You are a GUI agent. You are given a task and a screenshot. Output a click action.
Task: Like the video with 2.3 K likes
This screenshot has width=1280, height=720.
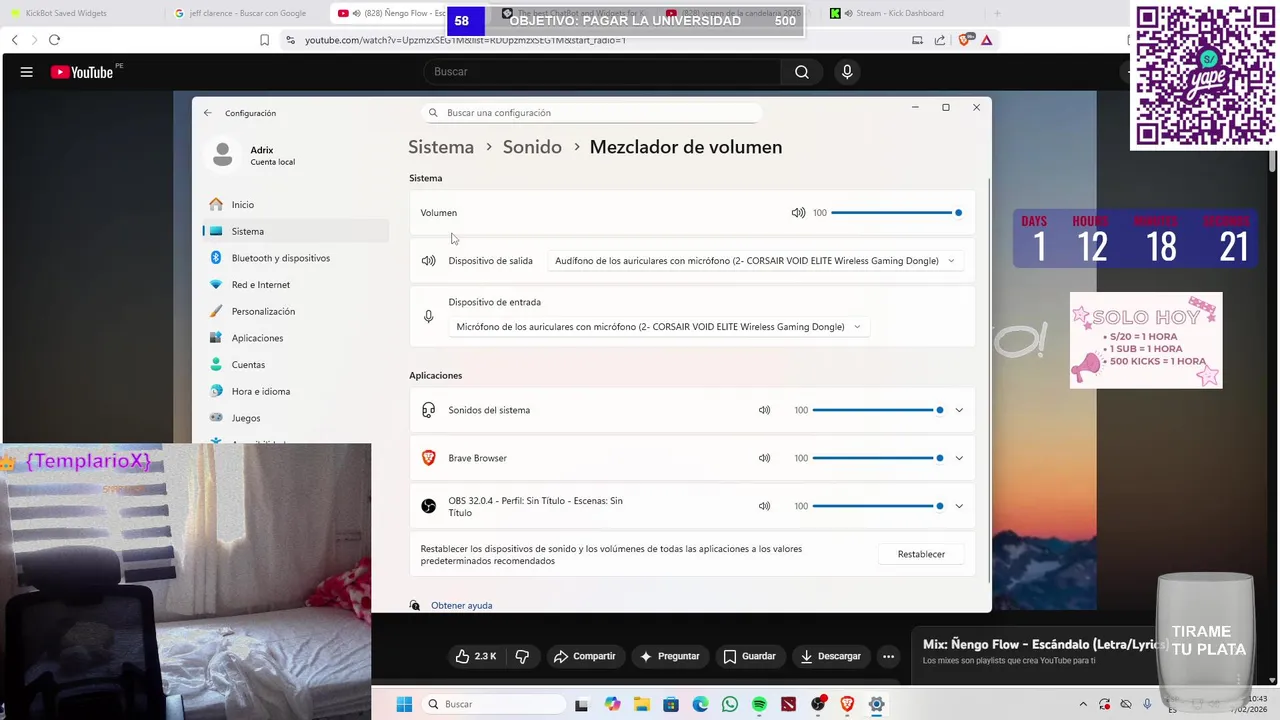click(476, 656)
